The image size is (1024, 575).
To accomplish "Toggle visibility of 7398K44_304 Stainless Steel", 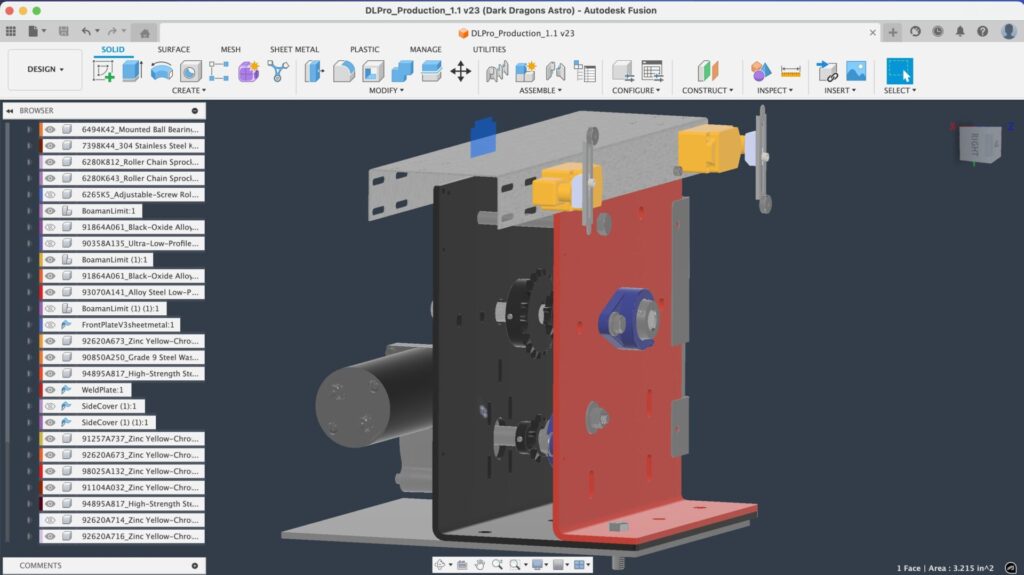I will (50, 146).
